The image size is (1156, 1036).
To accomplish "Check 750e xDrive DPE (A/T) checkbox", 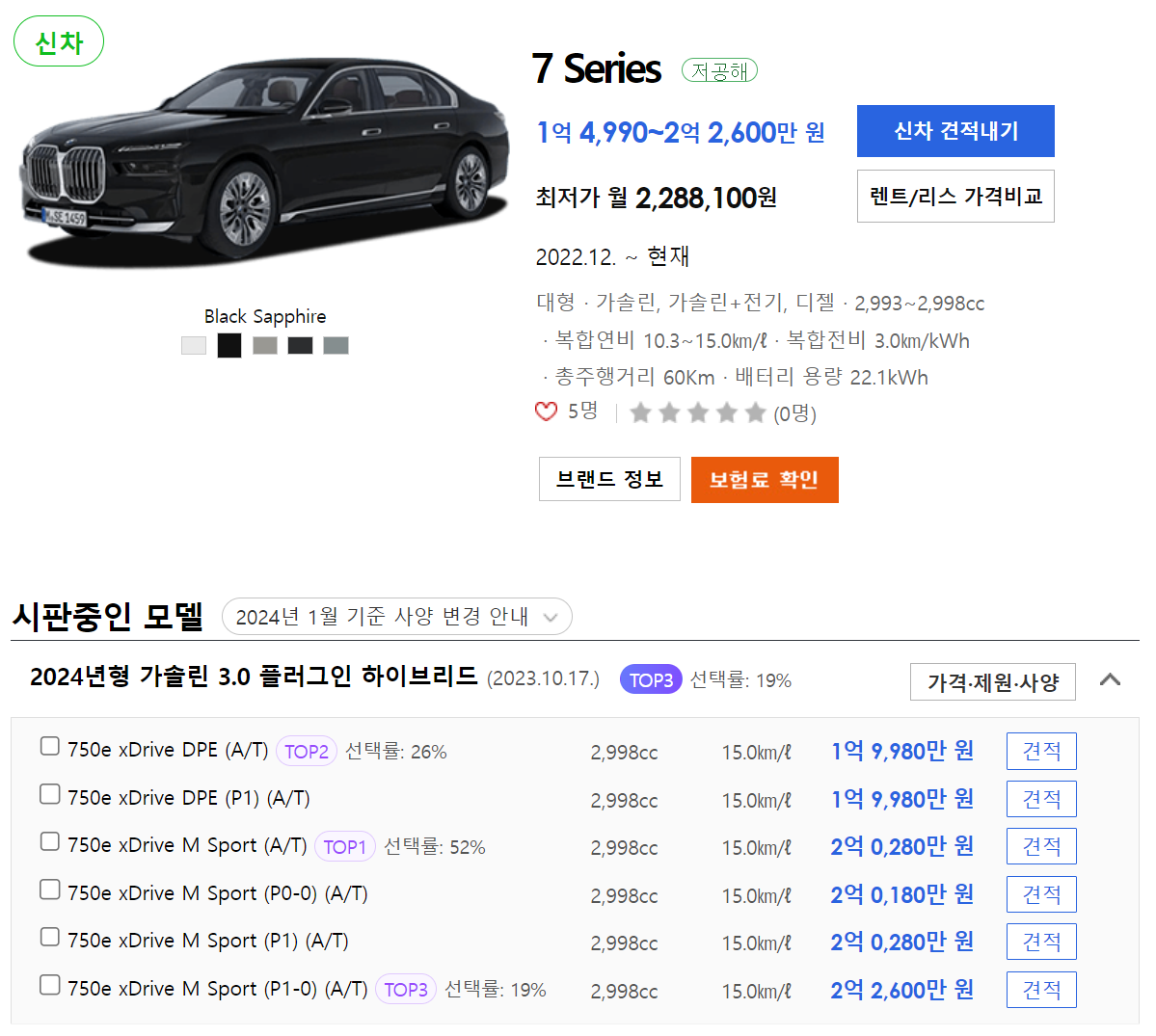I will pos(49,747).
